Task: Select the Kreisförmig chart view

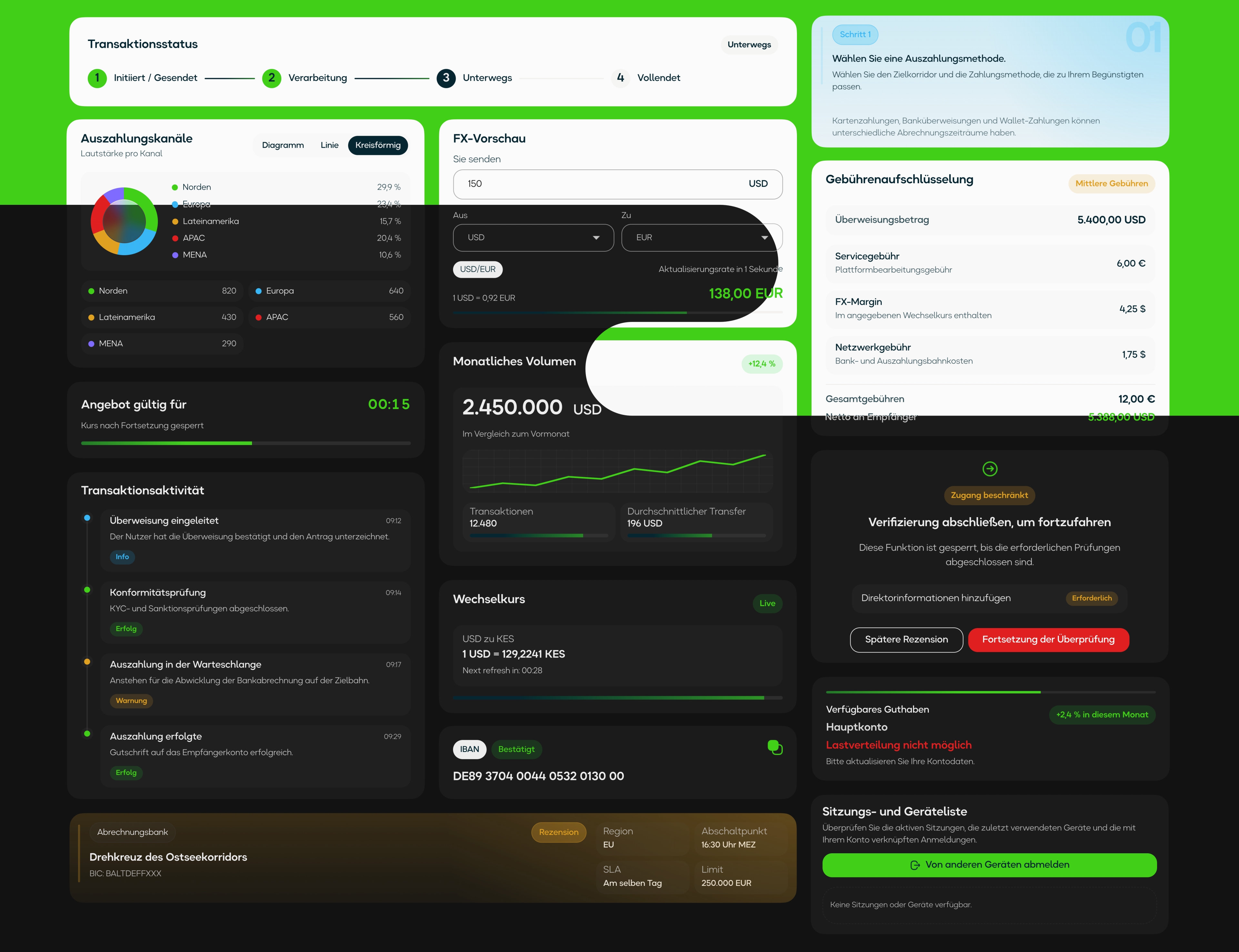Action: coord(378,145)
